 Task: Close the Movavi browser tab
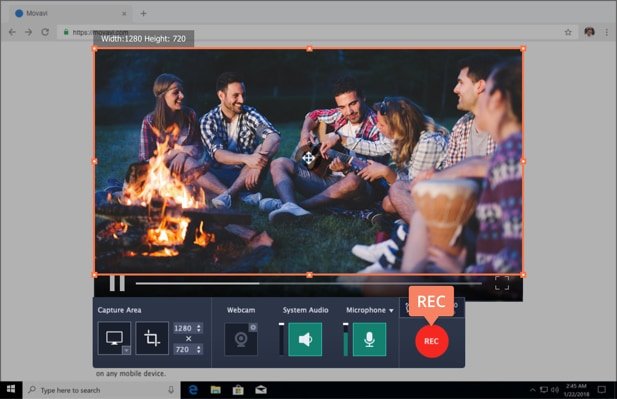(x=124, y=13)
